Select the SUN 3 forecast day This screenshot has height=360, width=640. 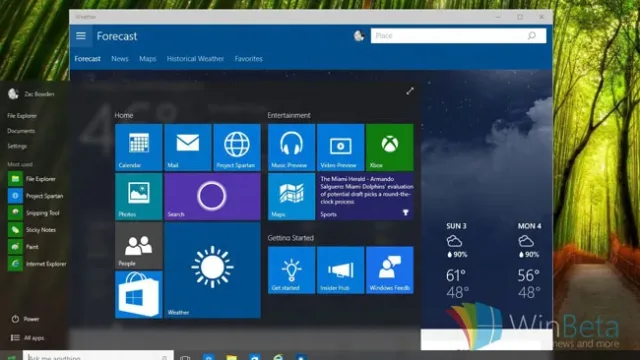(x=456, y=262)
